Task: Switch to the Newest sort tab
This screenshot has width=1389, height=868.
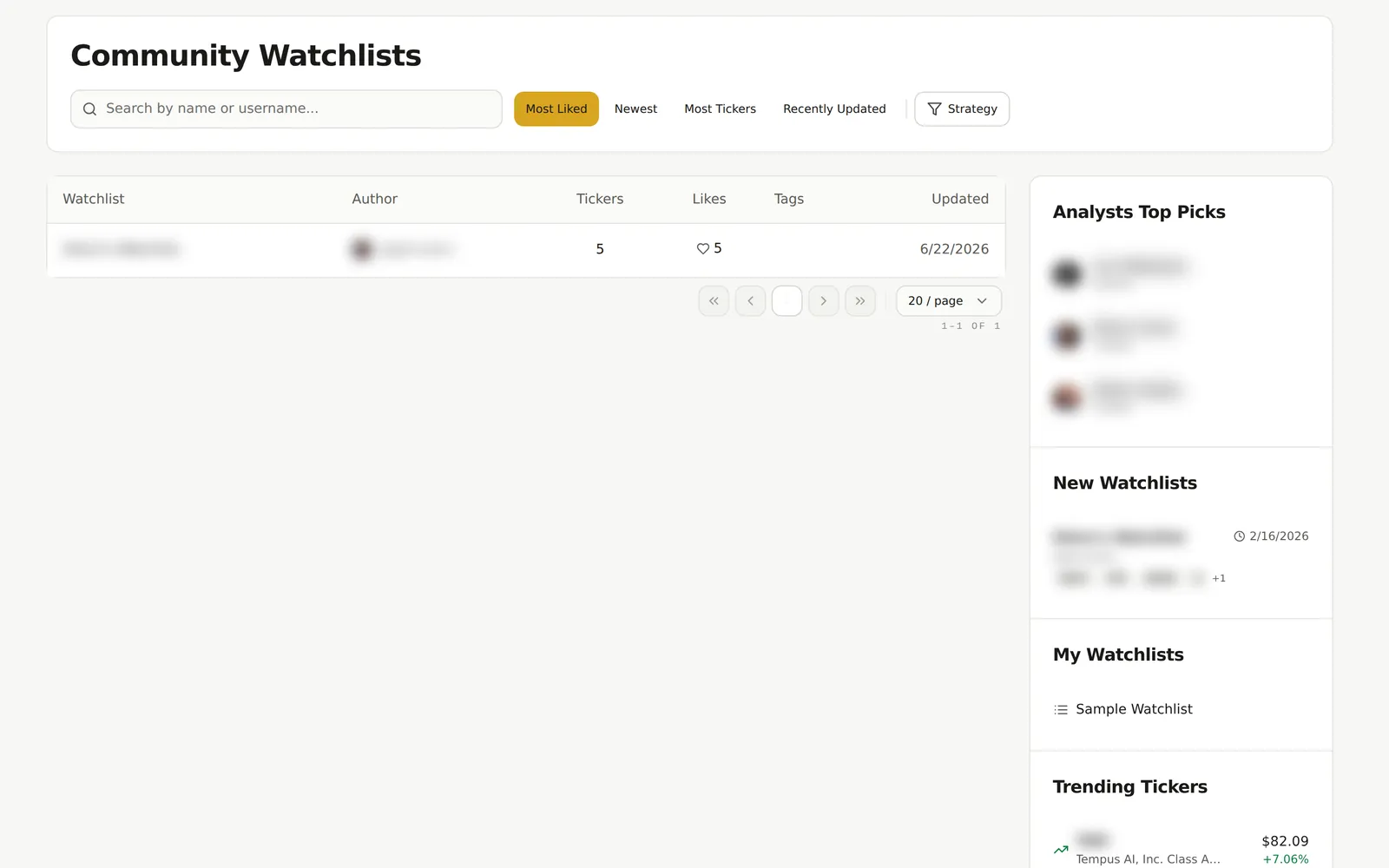Action: pos(635,109)
